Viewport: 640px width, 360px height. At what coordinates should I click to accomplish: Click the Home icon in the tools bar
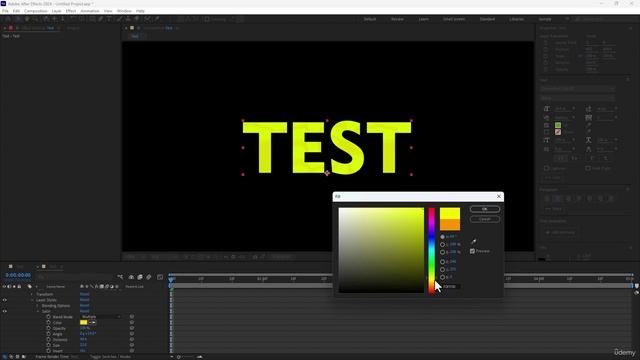[8, 19]
